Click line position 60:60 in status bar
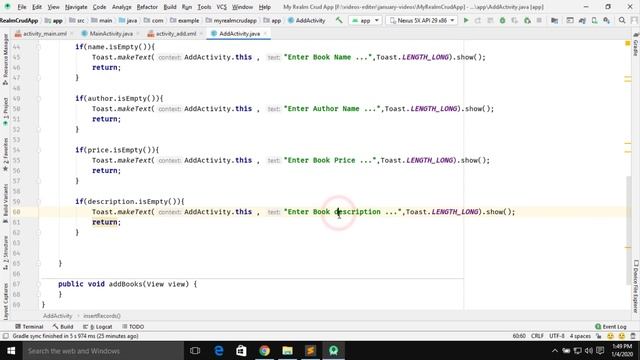 (x=519, y=336)
